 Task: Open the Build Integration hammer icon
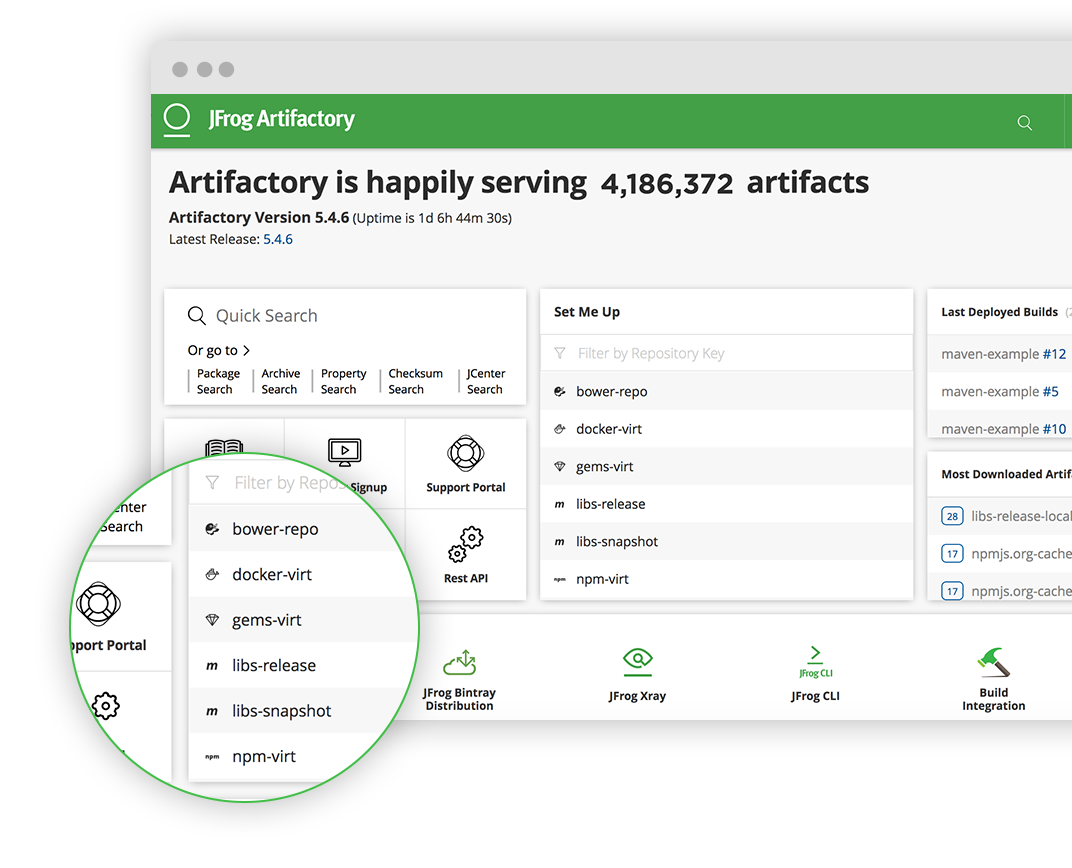click(x=993, y=662)
